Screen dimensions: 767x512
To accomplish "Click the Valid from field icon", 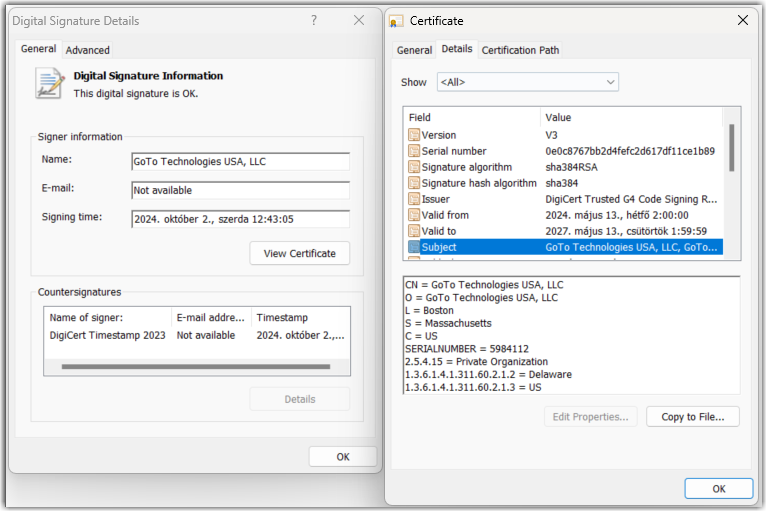I will pyautogui.click(x=414, y=215).
